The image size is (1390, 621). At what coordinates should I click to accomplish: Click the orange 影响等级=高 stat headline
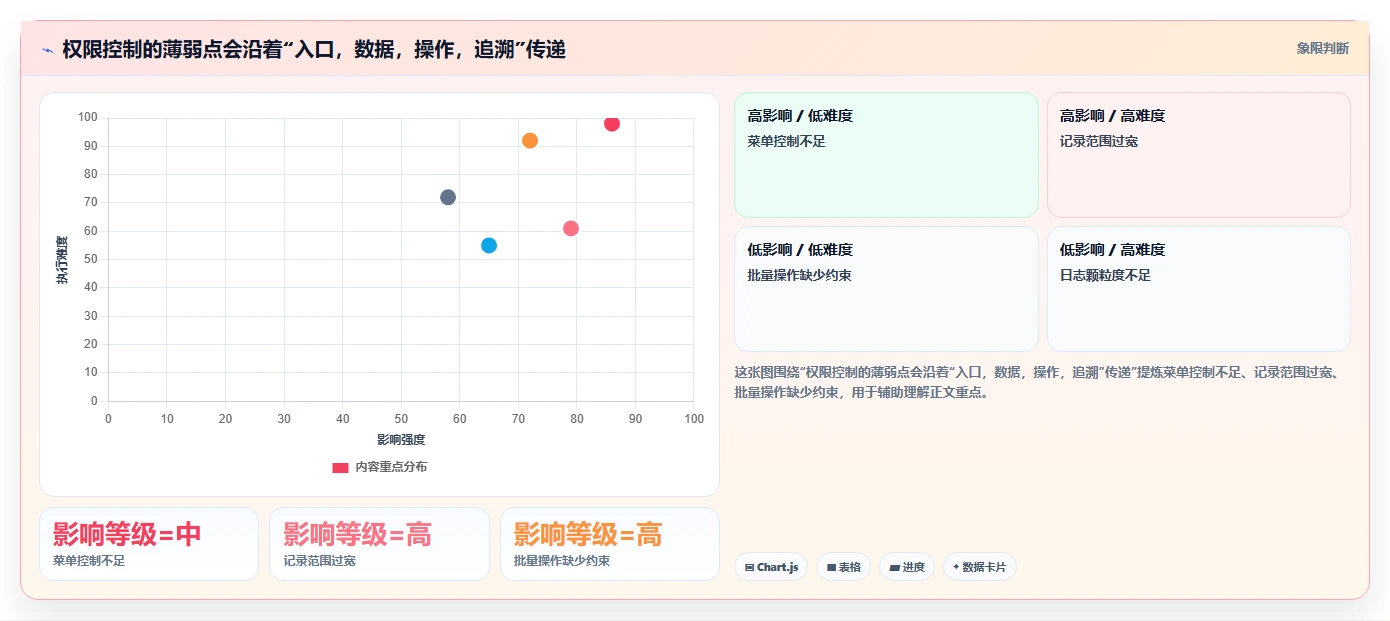coord(588,535)
